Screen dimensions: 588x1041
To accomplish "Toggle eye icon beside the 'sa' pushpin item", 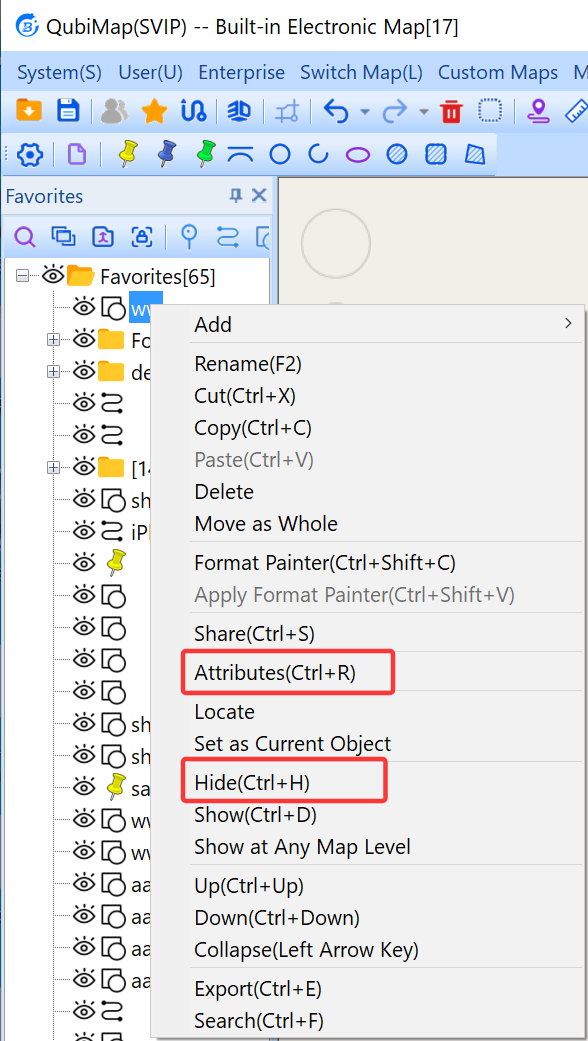I will tap(84, 787).
